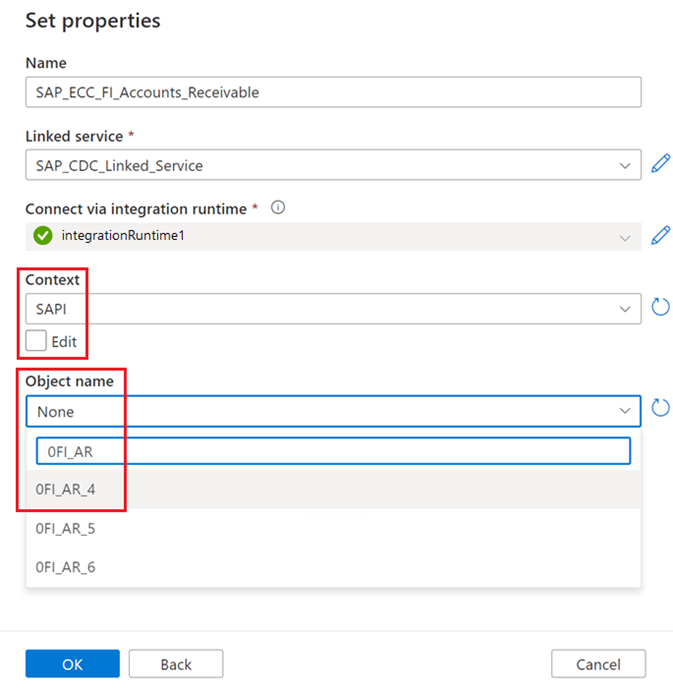The width and height of the screenshot is (673, 697).
Task: Cancel the Set properties dialog
Action: (x=598, y=664)
